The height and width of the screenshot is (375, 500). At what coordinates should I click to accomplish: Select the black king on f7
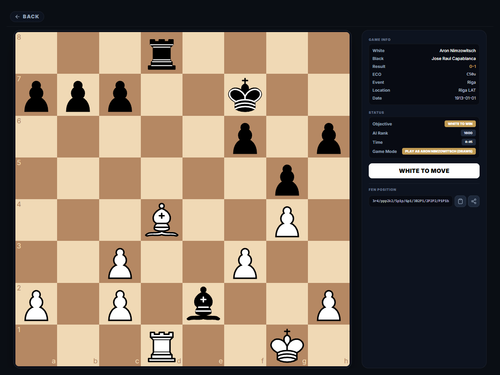245,95
